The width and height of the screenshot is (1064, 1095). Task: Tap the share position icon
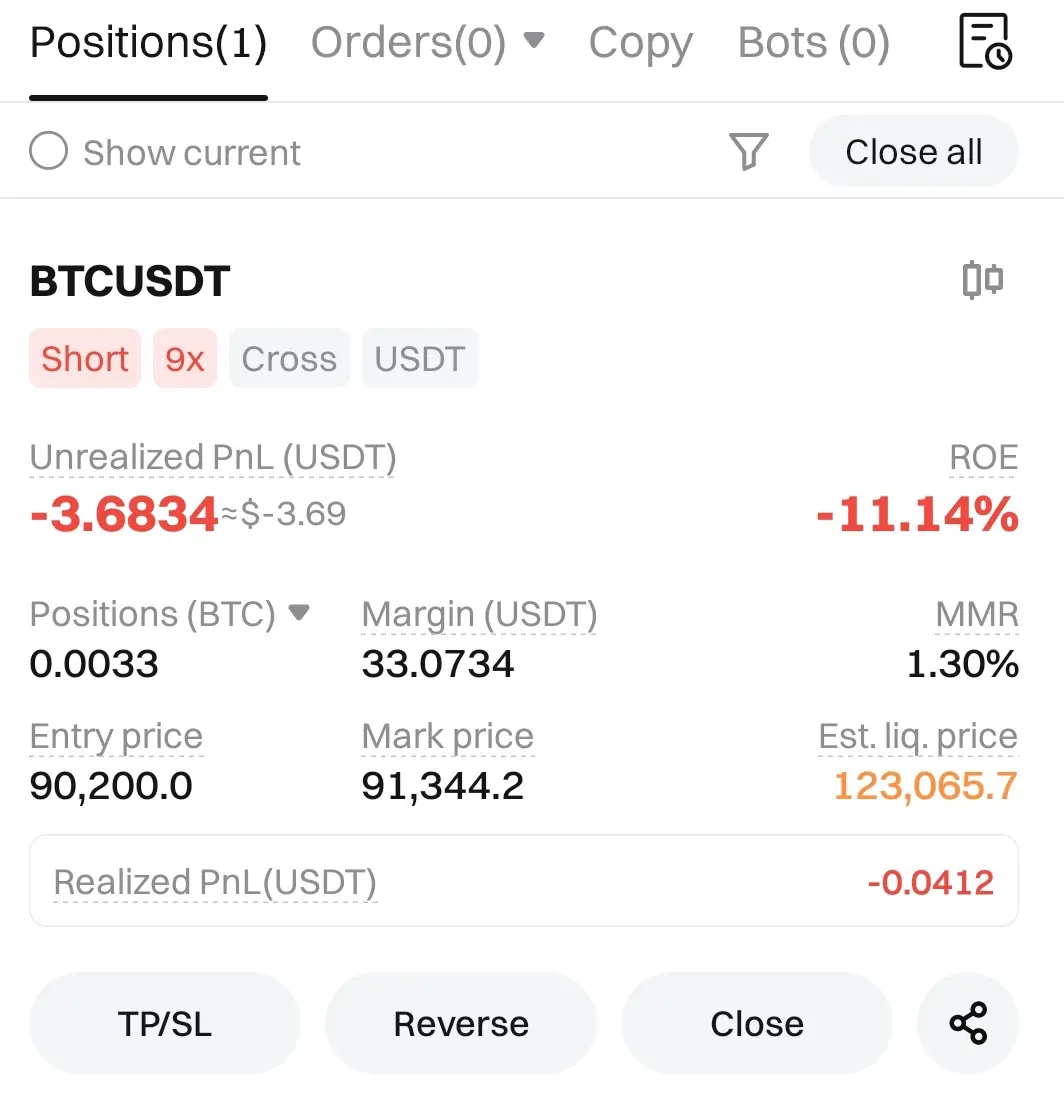(x=968, y=1023)
